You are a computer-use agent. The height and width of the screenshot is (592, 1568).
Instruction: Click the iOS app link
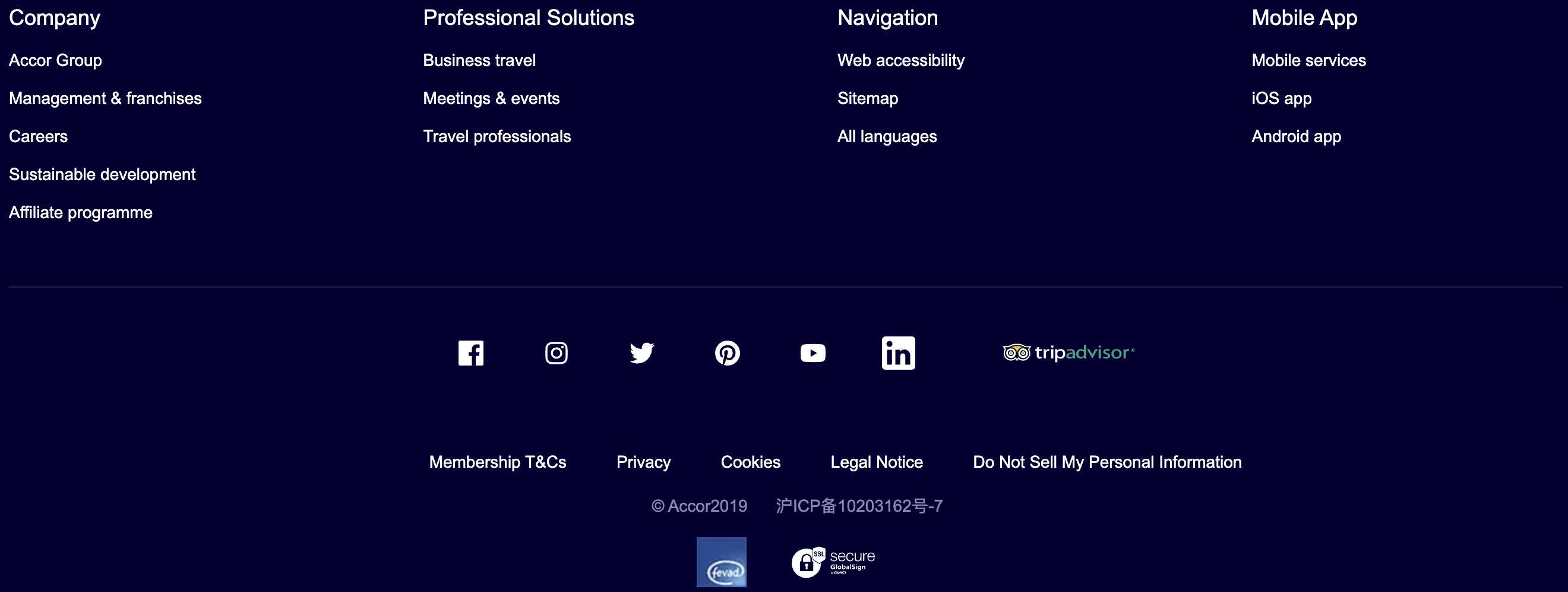click(x=1281, y=98)
